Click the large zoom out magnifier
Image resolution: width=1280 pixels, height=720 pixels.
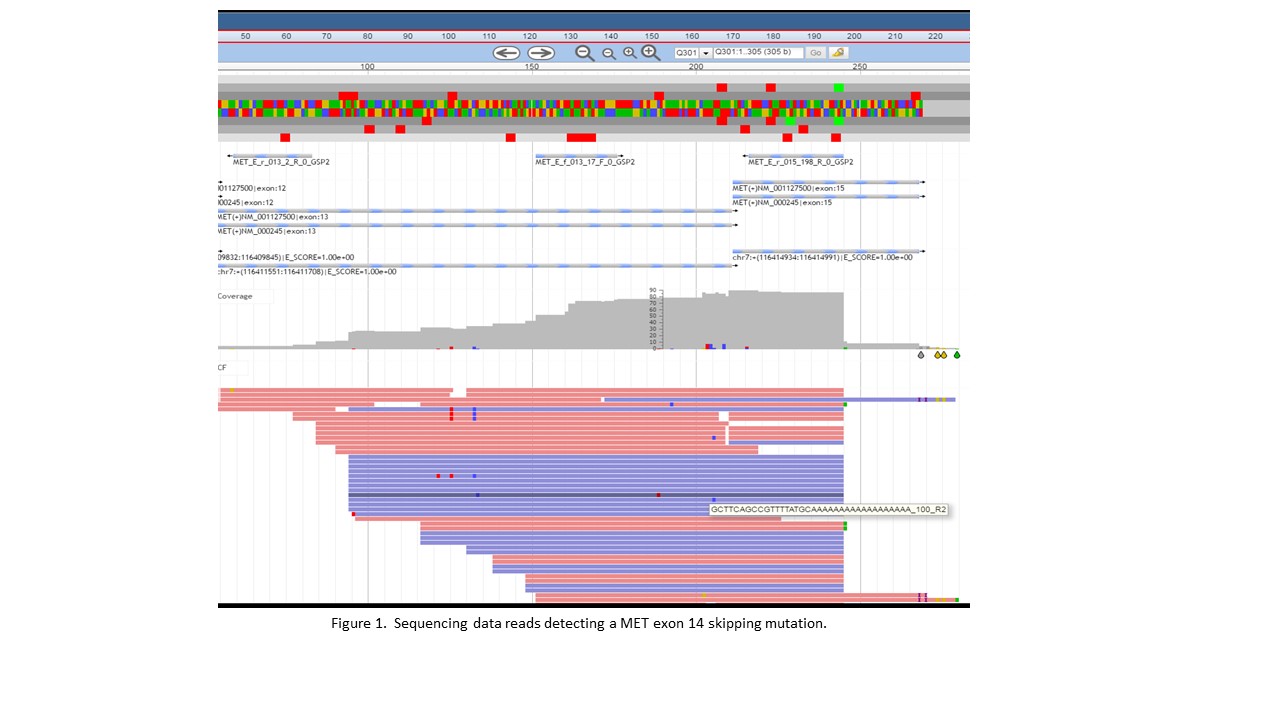[x=585, y=53]
